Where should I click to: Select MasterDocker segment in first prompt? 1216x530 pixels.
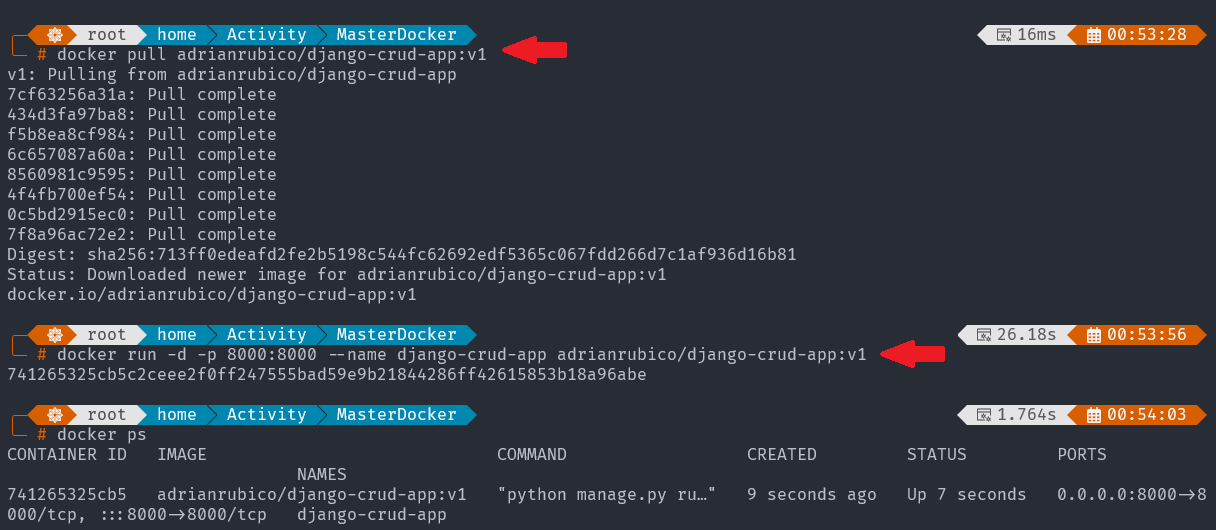tap(396, 35)
